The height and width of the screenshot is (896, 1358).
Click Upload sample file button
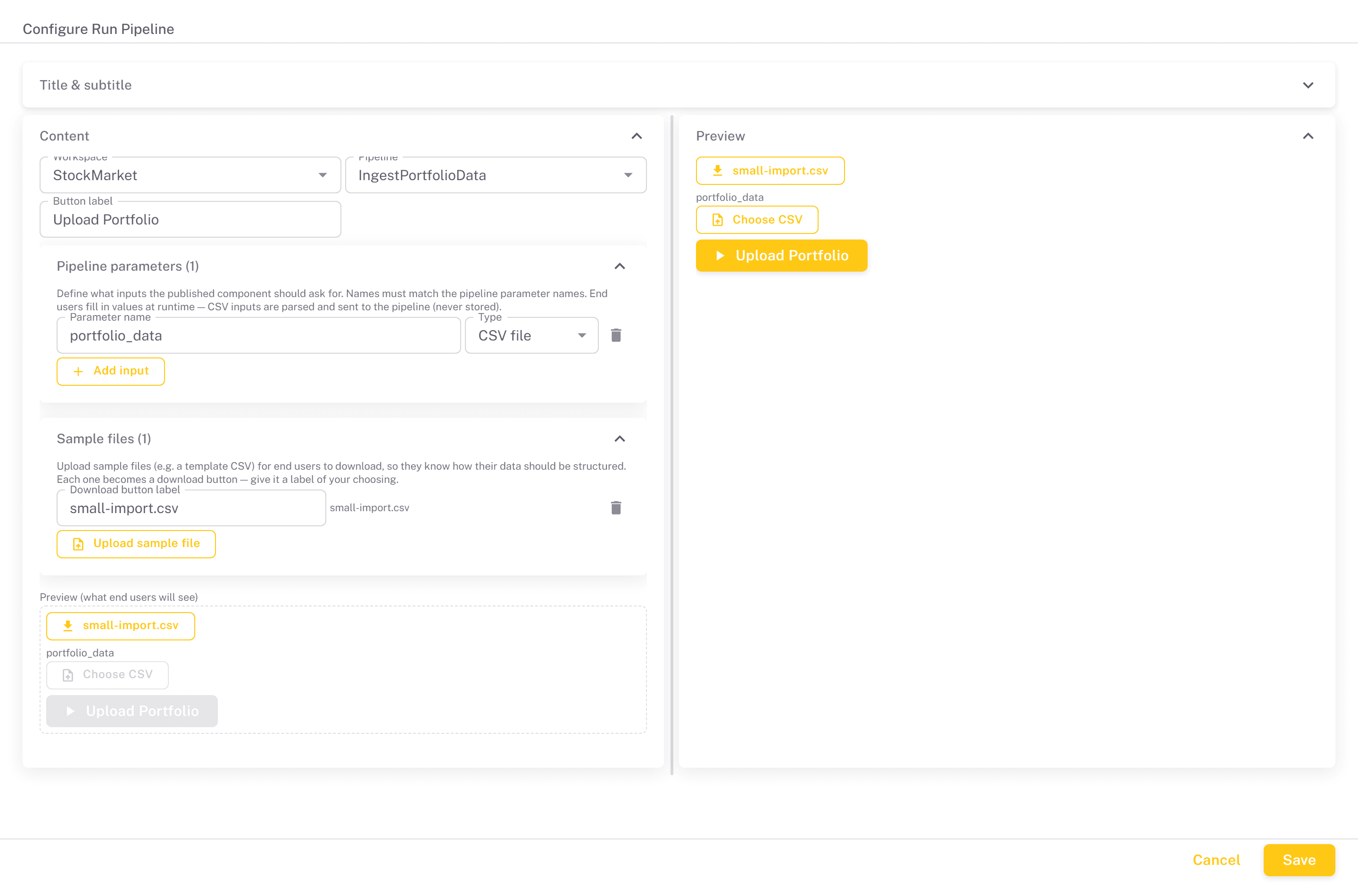coord(136,544)
